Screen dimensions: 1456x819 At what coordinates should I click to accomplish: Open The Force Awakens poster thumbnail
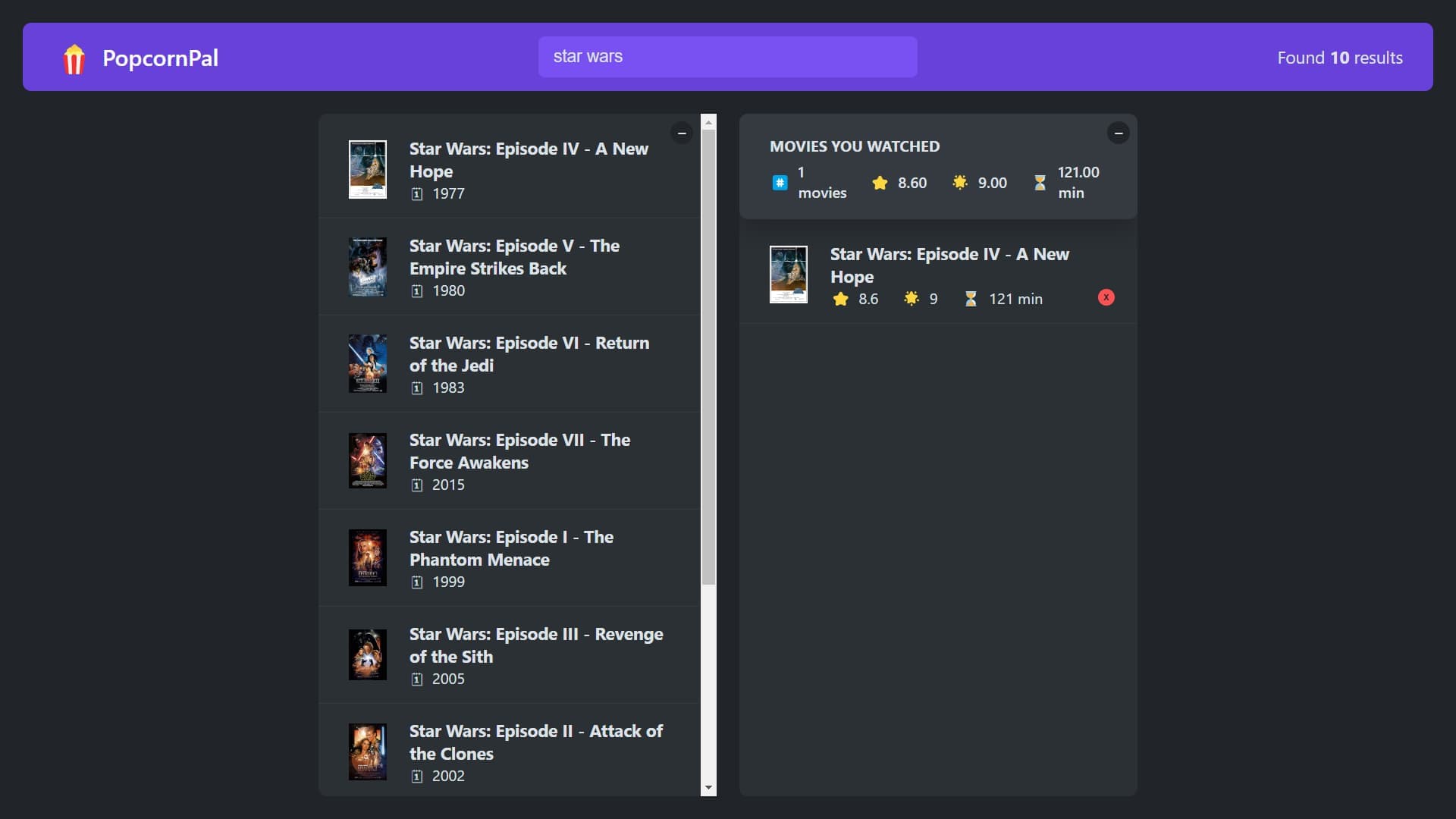click(368, 460)
